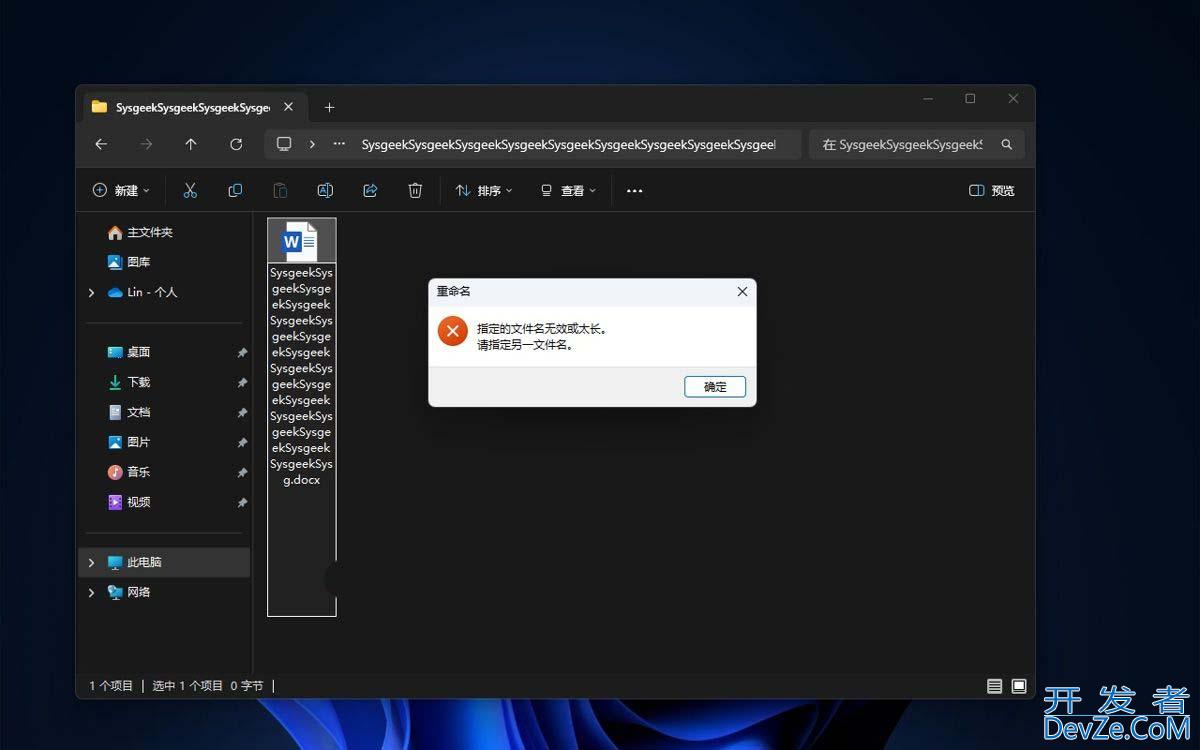Click the address bar breadcrumb chevron
Screen dimensions: 1200x750
[312, 144]
